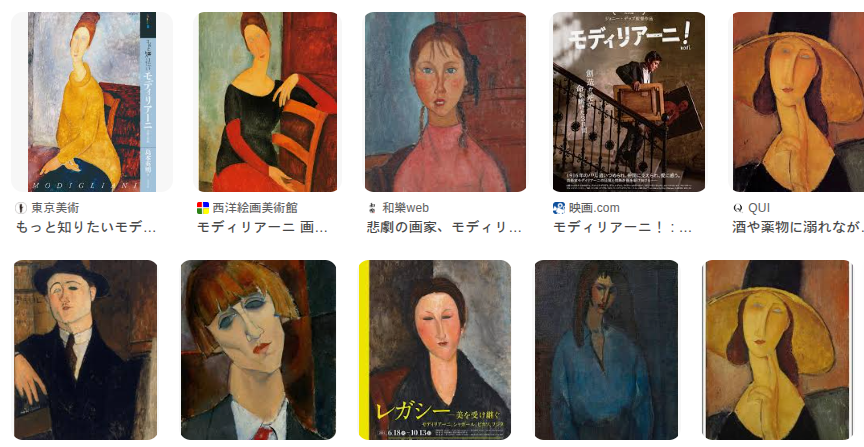Open the woman in black dress painting
The height and width of the screenshot is (447, 864).
[268, 102]
